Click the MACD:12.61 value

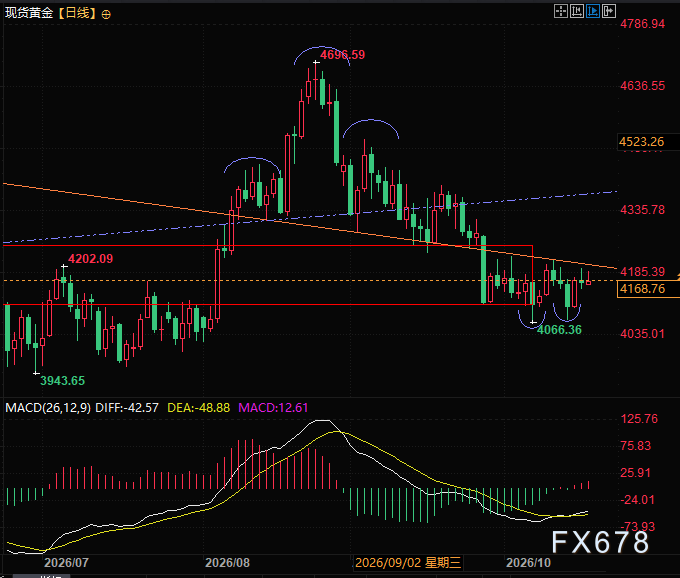coord(273,408)
